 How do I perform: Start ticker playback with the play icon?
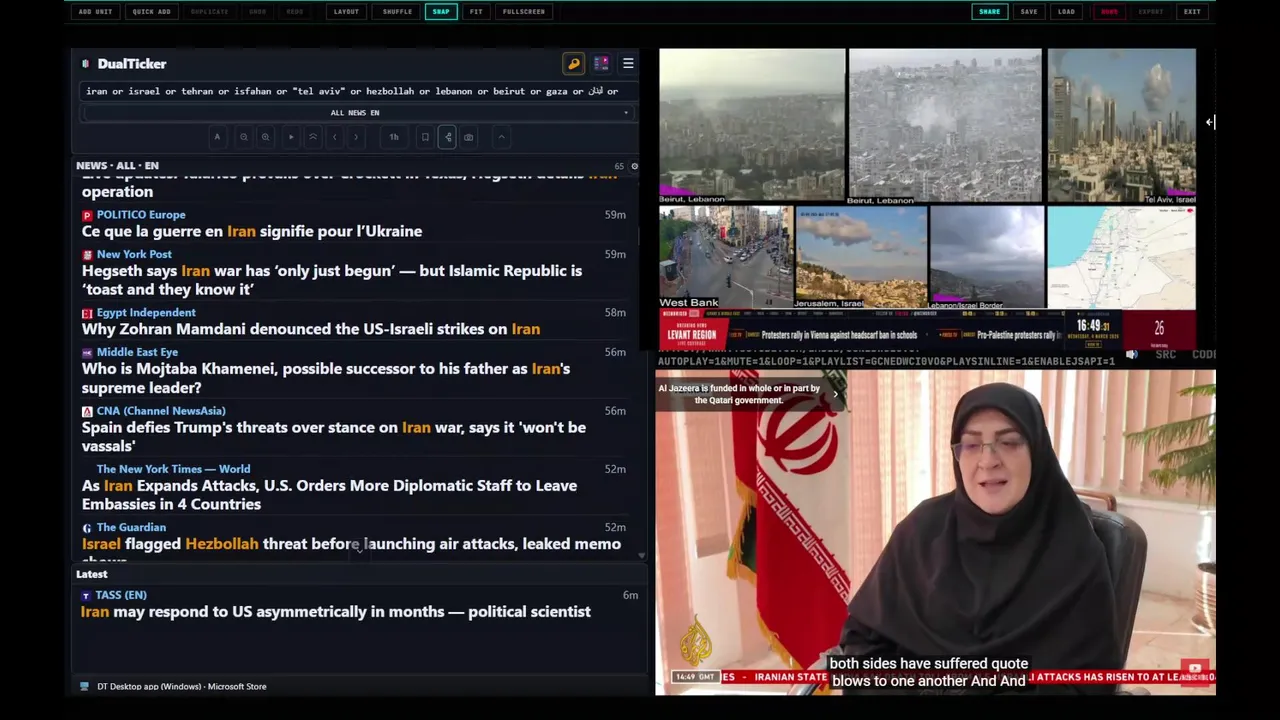[x=291, y=137]
